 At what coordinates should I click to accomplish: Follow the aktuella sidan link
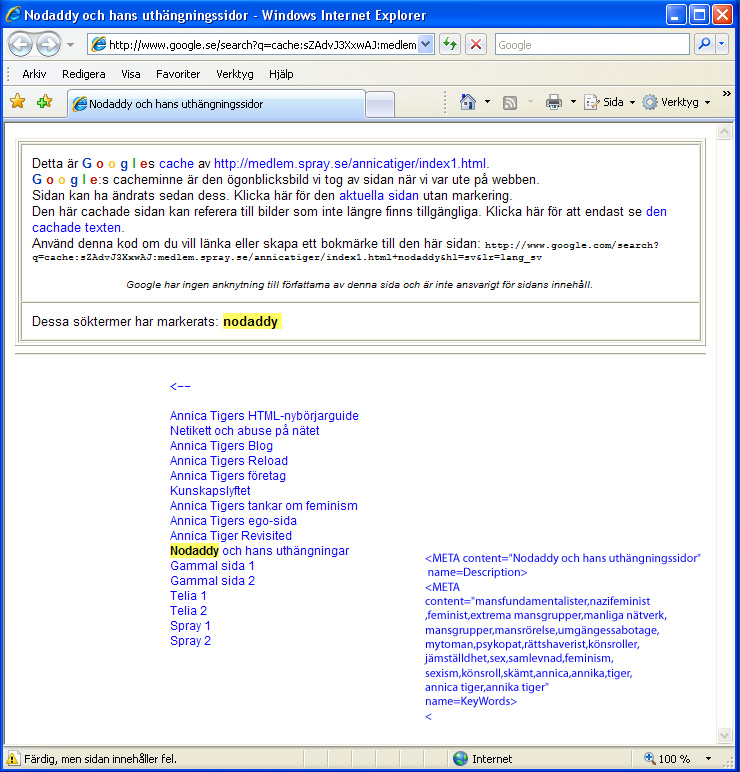(379, 195)
